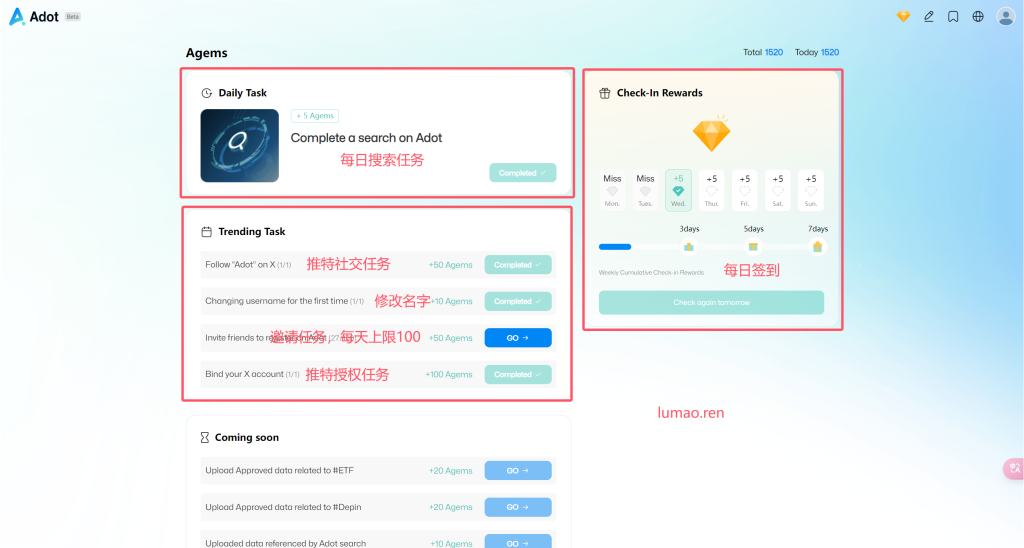Screen dimensions: 1024x548
Task: Click the pencil edit icon in header
Action: click(929, 16)
